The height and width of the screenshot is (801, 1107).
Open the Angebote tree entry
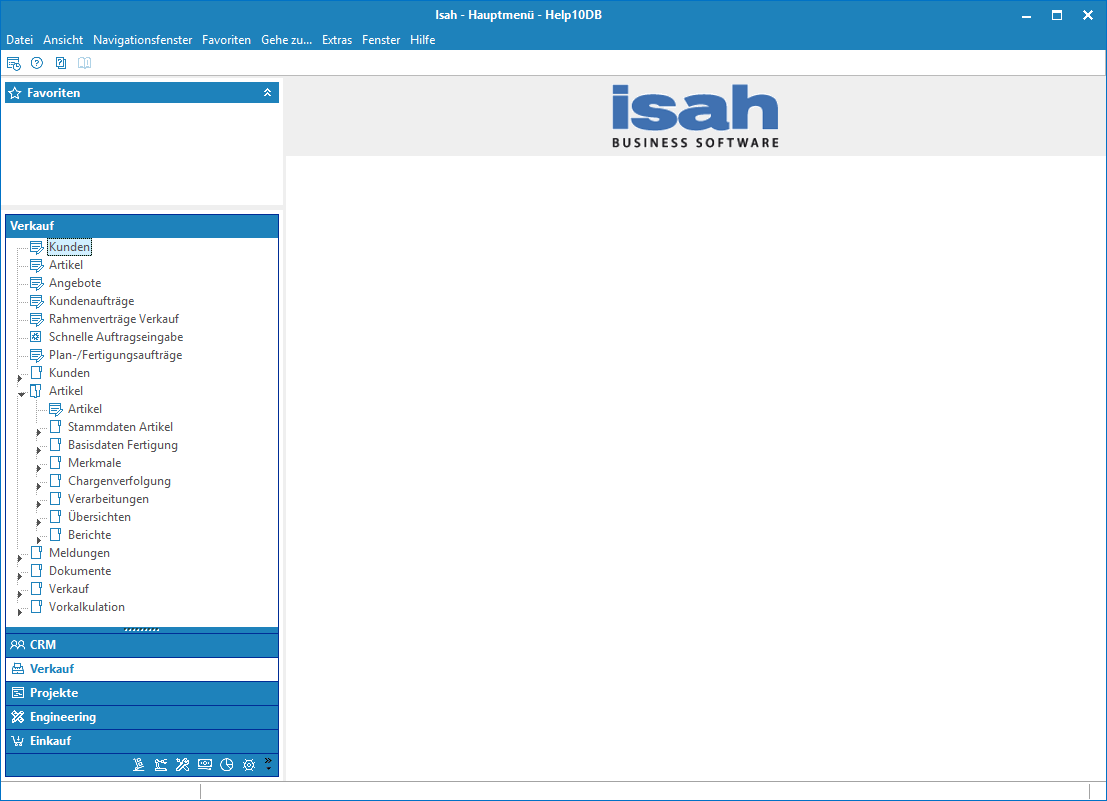tap(75, 283)
